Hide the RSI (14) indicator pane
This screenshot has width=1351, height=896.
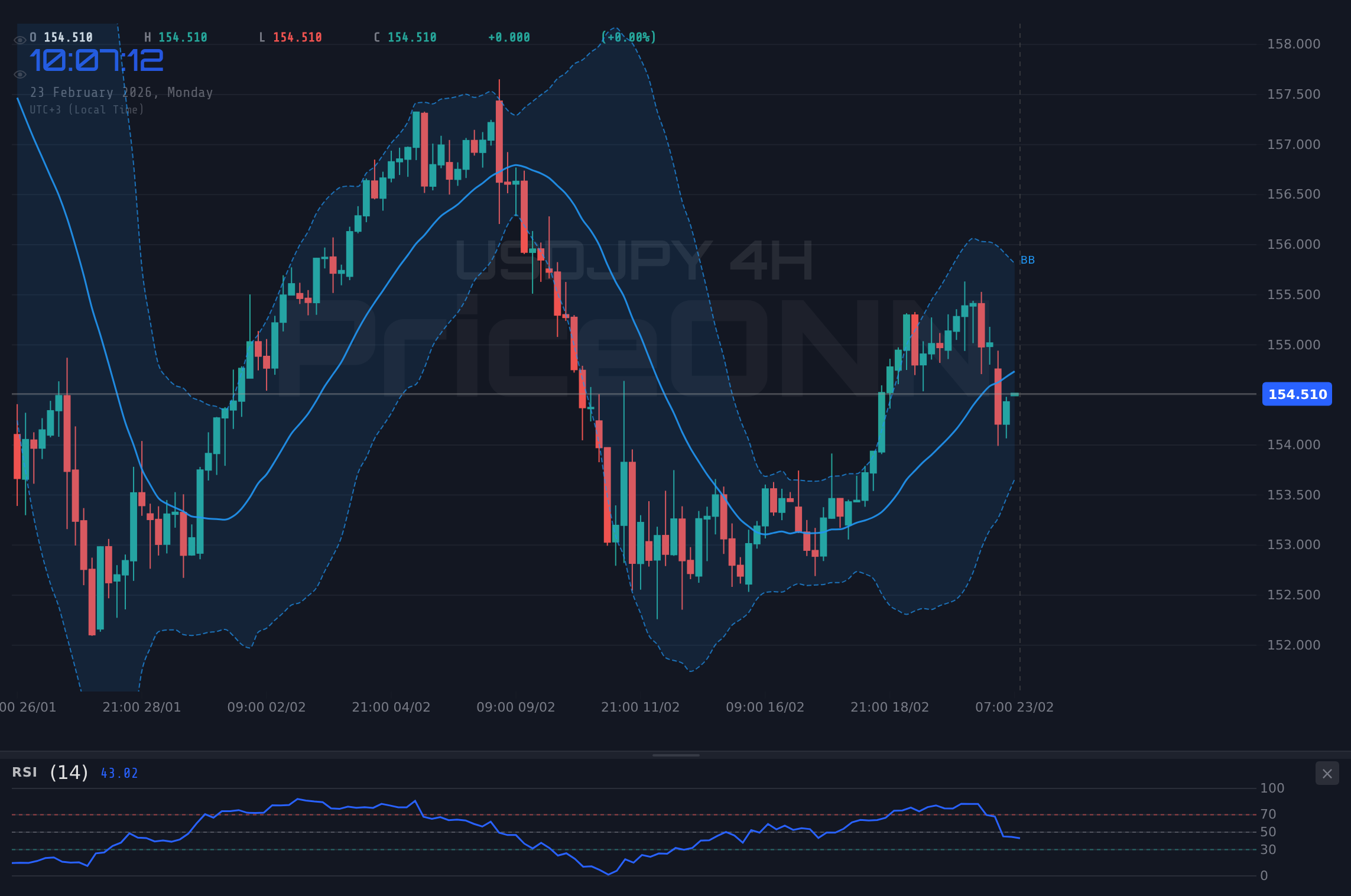1327,773
